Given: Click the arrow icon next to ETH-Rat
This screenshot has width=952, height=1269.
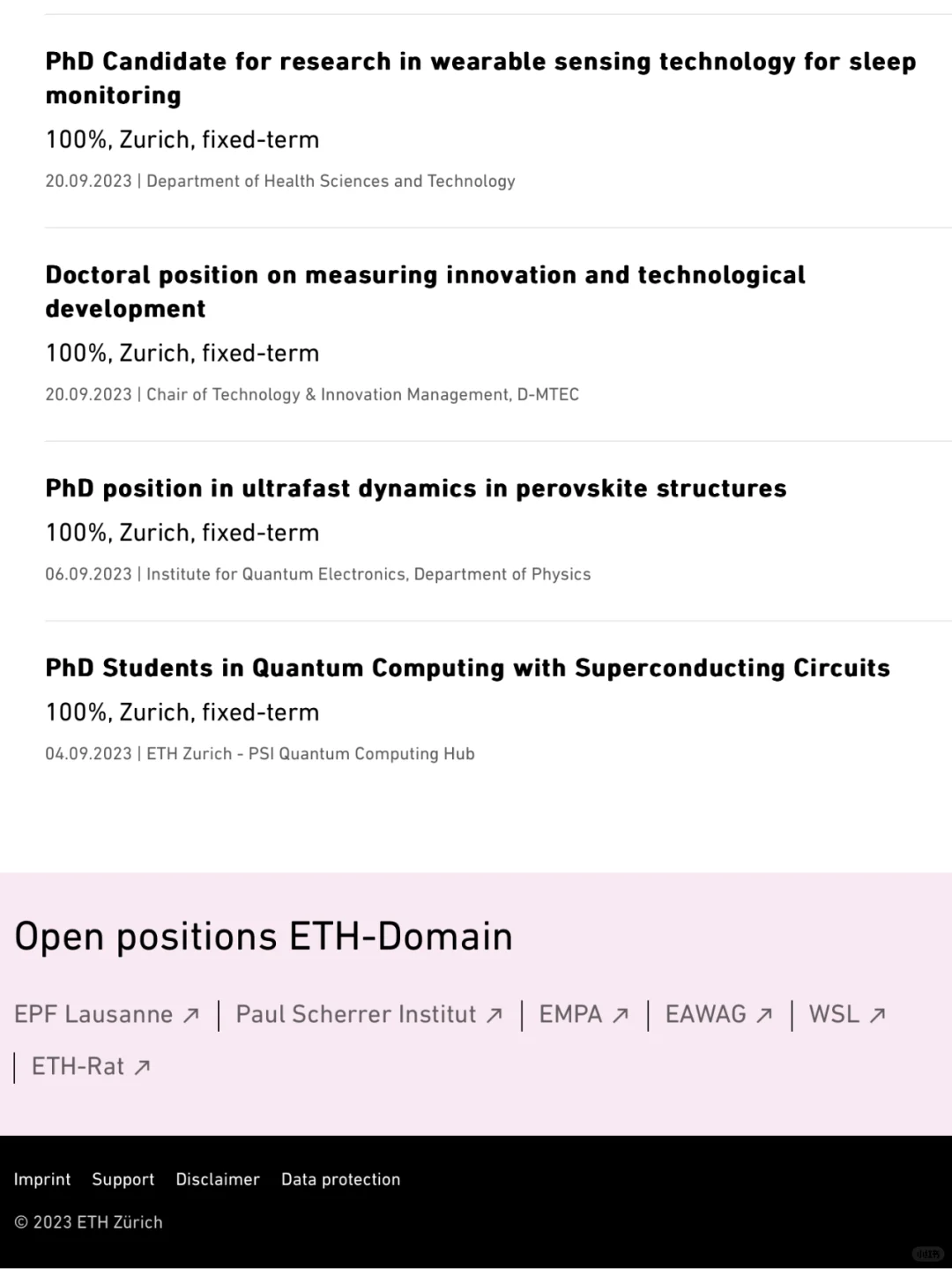Looking at the screenshot, I should coord(142,1068).
